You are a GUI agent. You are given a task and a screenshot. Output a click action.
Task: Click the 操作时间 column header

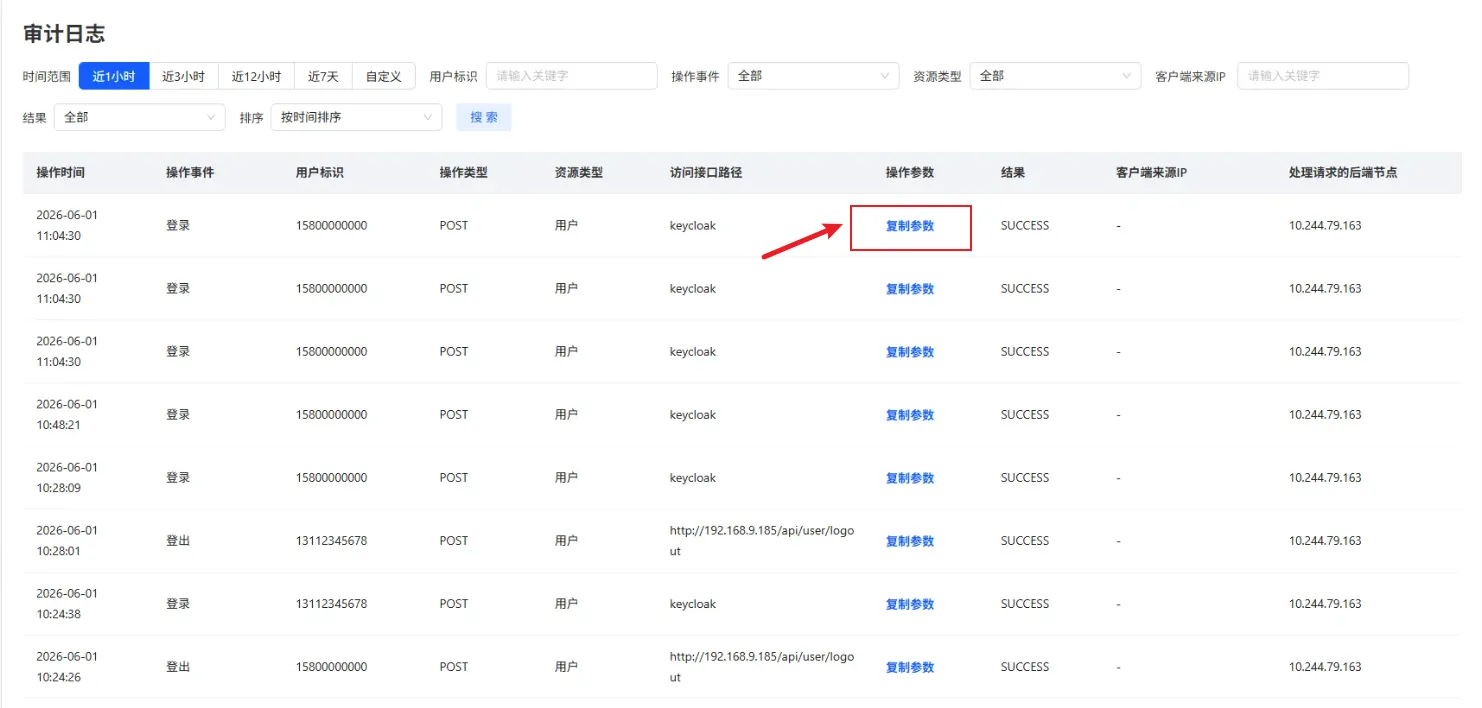61,173
